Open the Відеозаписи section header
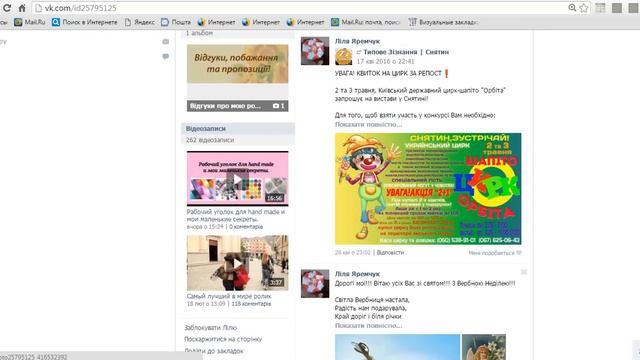The width and height of the screenshot is (640, 360). (x=206, y=129)
